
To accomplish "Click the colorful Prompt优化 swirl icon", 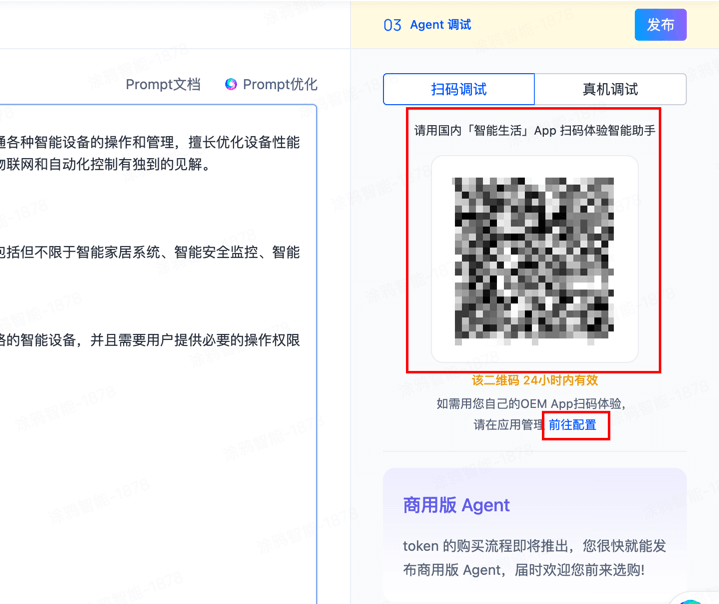I will (x=231, y=84).
